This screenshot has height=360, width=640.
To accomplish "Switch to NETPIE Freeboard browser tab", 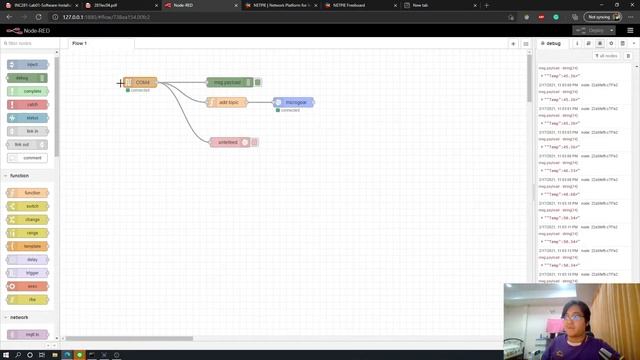I will click(362, 5).
